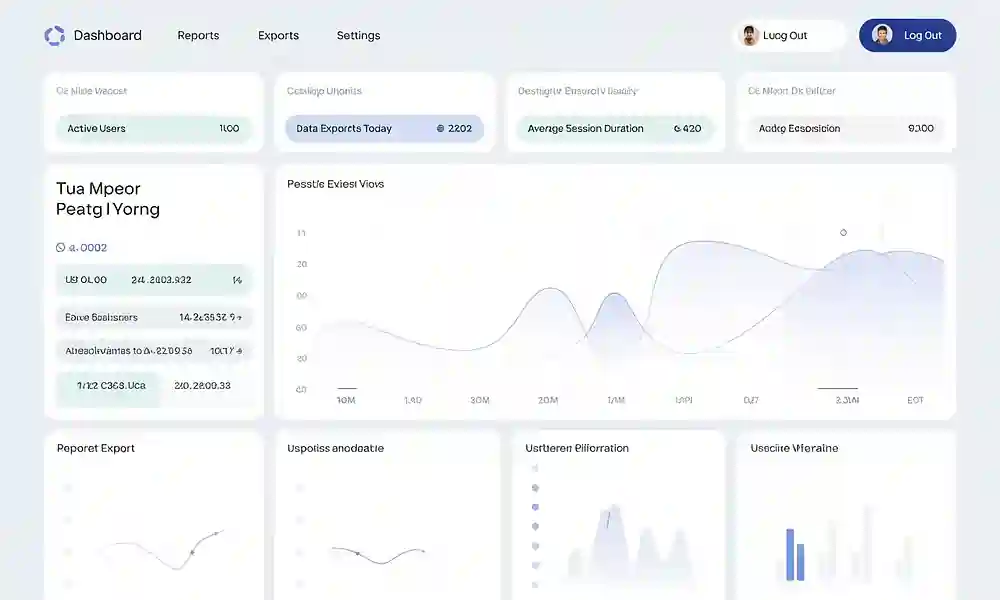Click the circle marker on the main chart
1000x600 pixels.
843,232
